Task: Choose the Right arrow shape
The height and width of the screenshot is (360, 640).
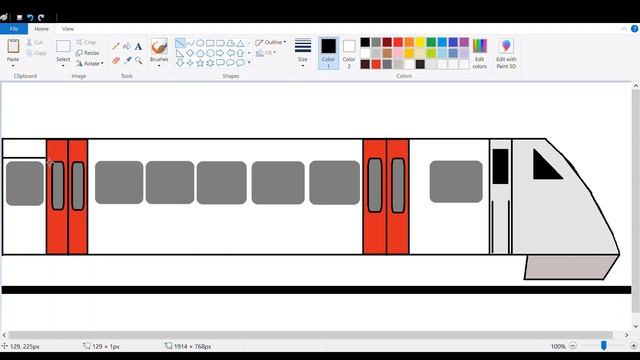Action: click(x=220, y=53)
